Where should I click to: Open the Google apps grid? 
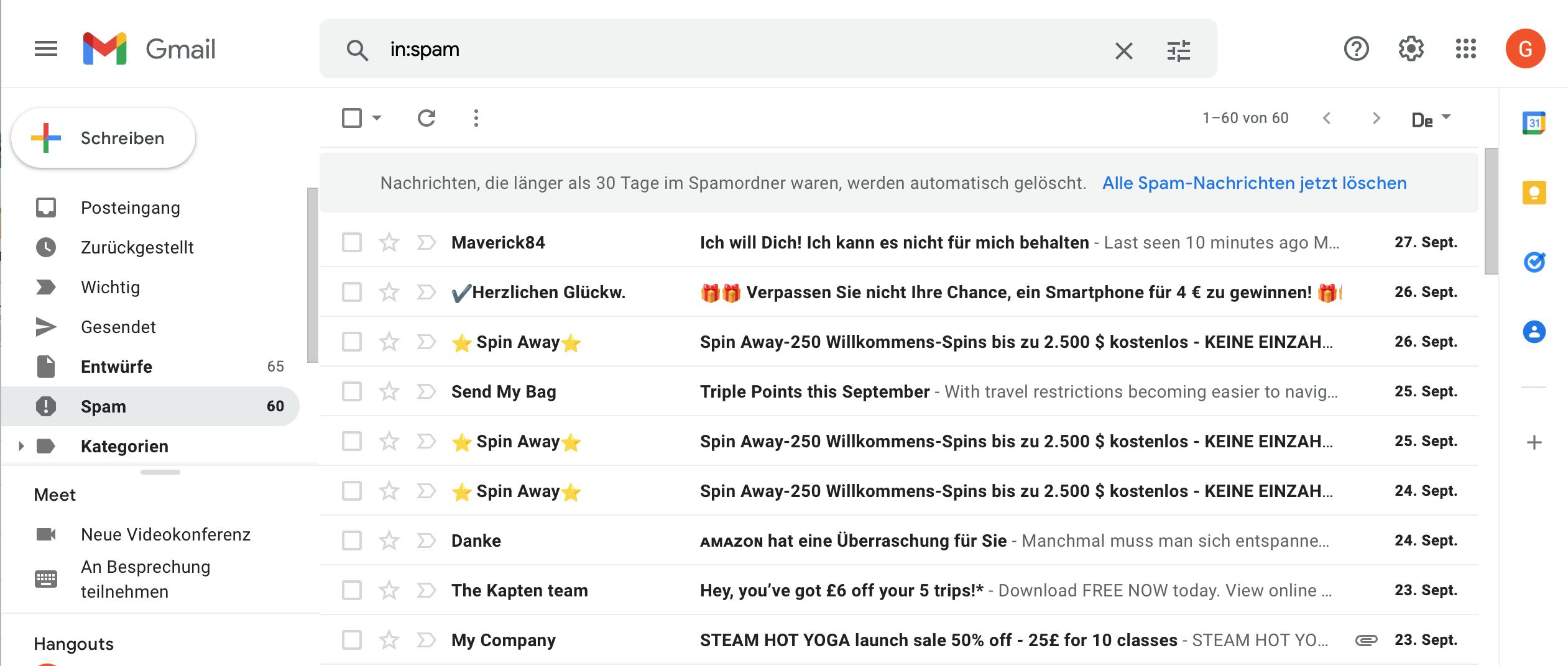click(x=1467, y=49)
